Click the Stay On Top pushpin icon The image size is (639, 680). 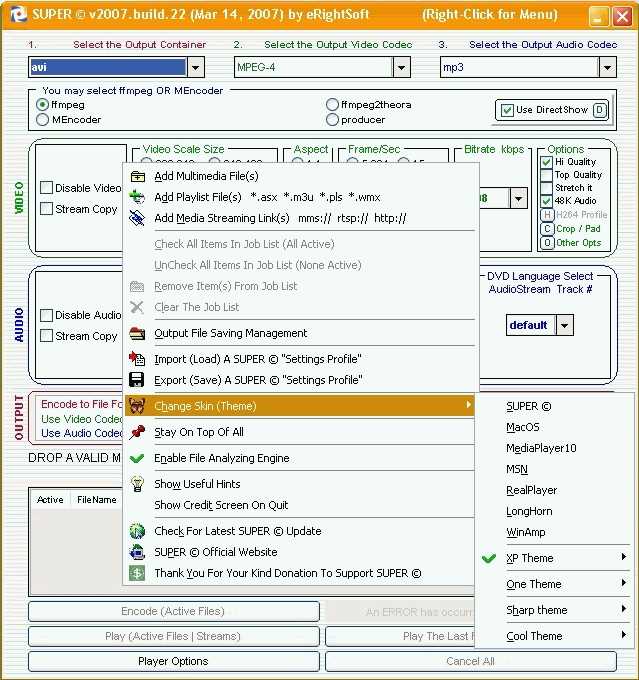coord(137,432)
